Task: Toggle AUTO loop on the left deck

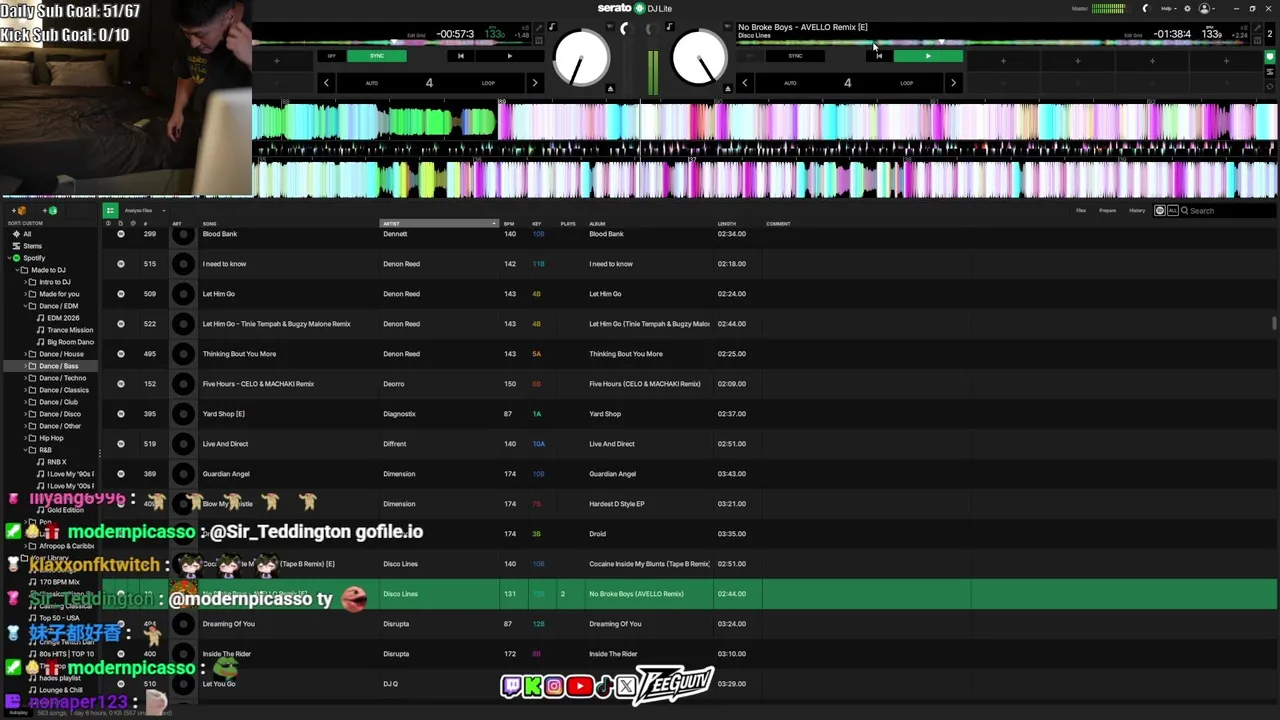Action: 372,83
